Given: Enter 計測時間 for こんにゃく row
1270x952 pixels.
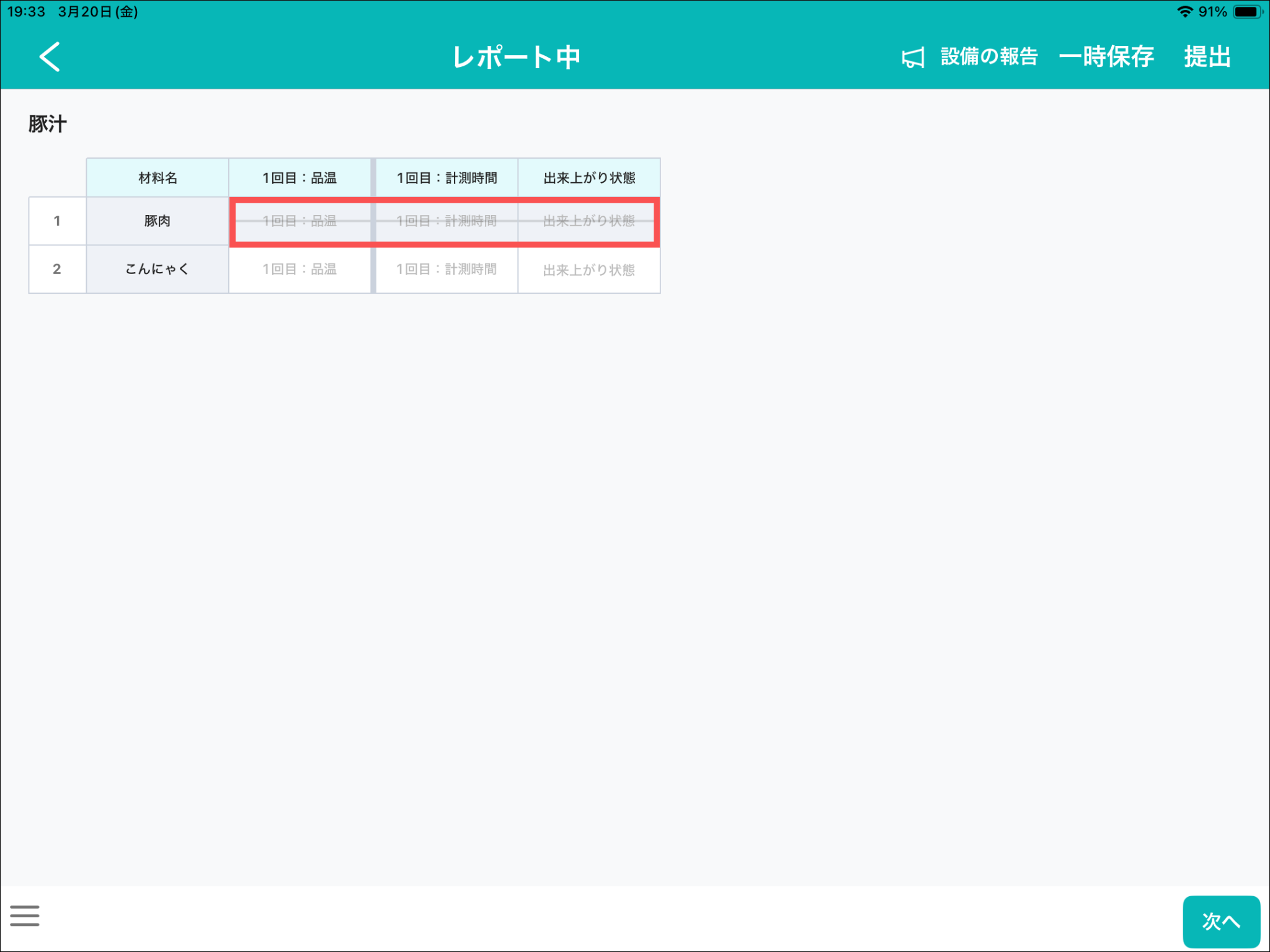Looking at the screenshot, I should pos(446,270).
